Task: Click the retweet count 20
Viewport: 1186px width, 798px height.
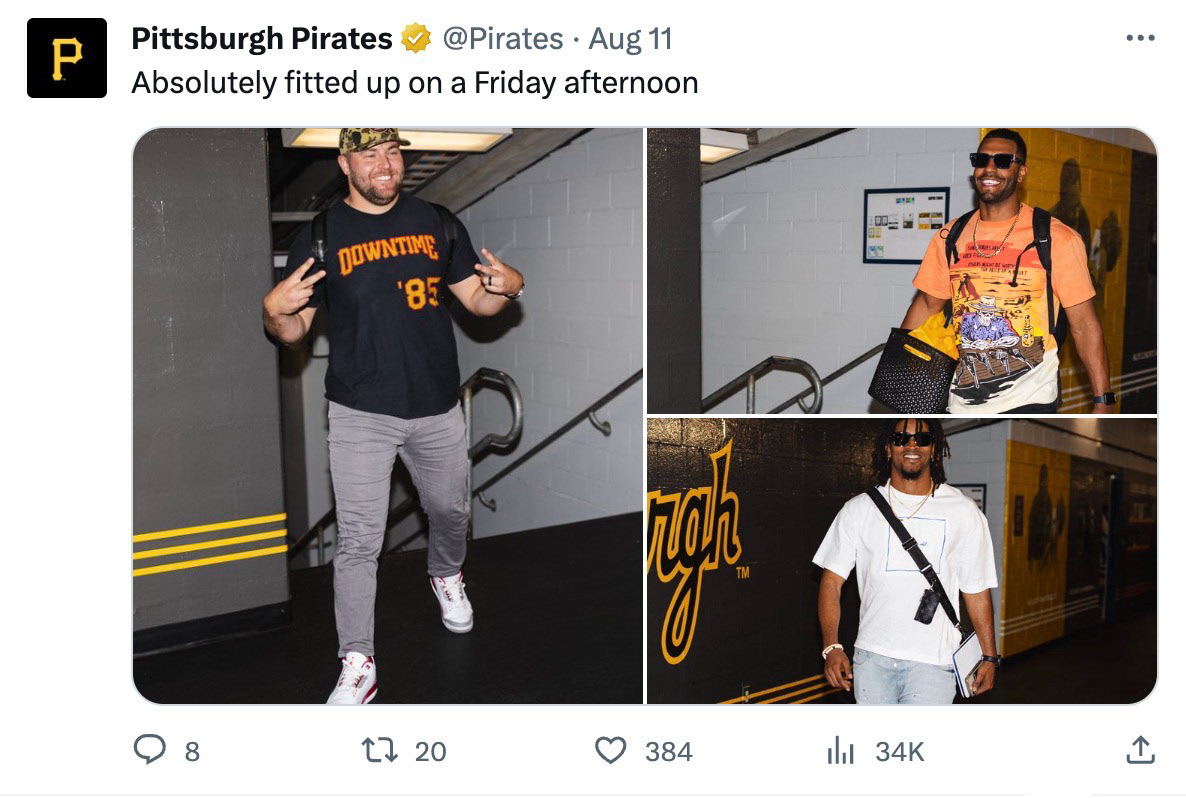Action: click(x=430, y=751)
